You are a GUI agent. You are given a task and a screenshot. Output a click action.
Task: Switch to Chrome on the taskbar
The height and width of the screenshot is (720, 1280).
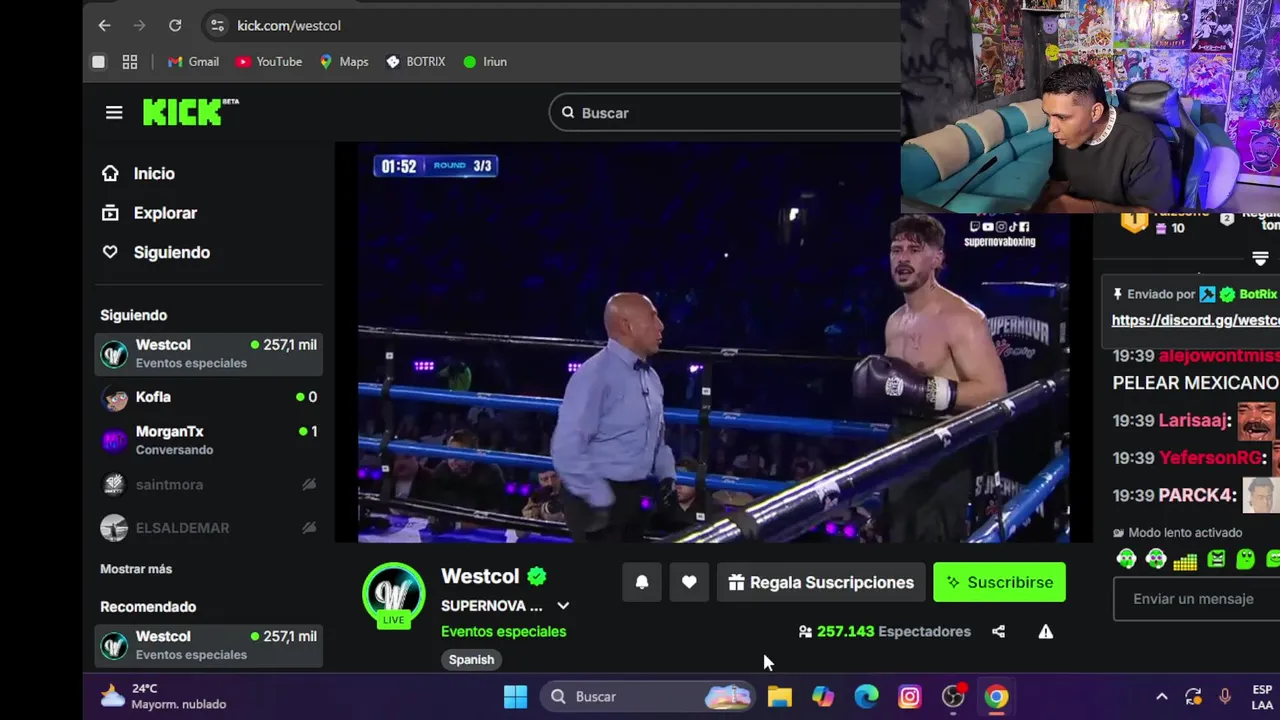click(997, 696)
